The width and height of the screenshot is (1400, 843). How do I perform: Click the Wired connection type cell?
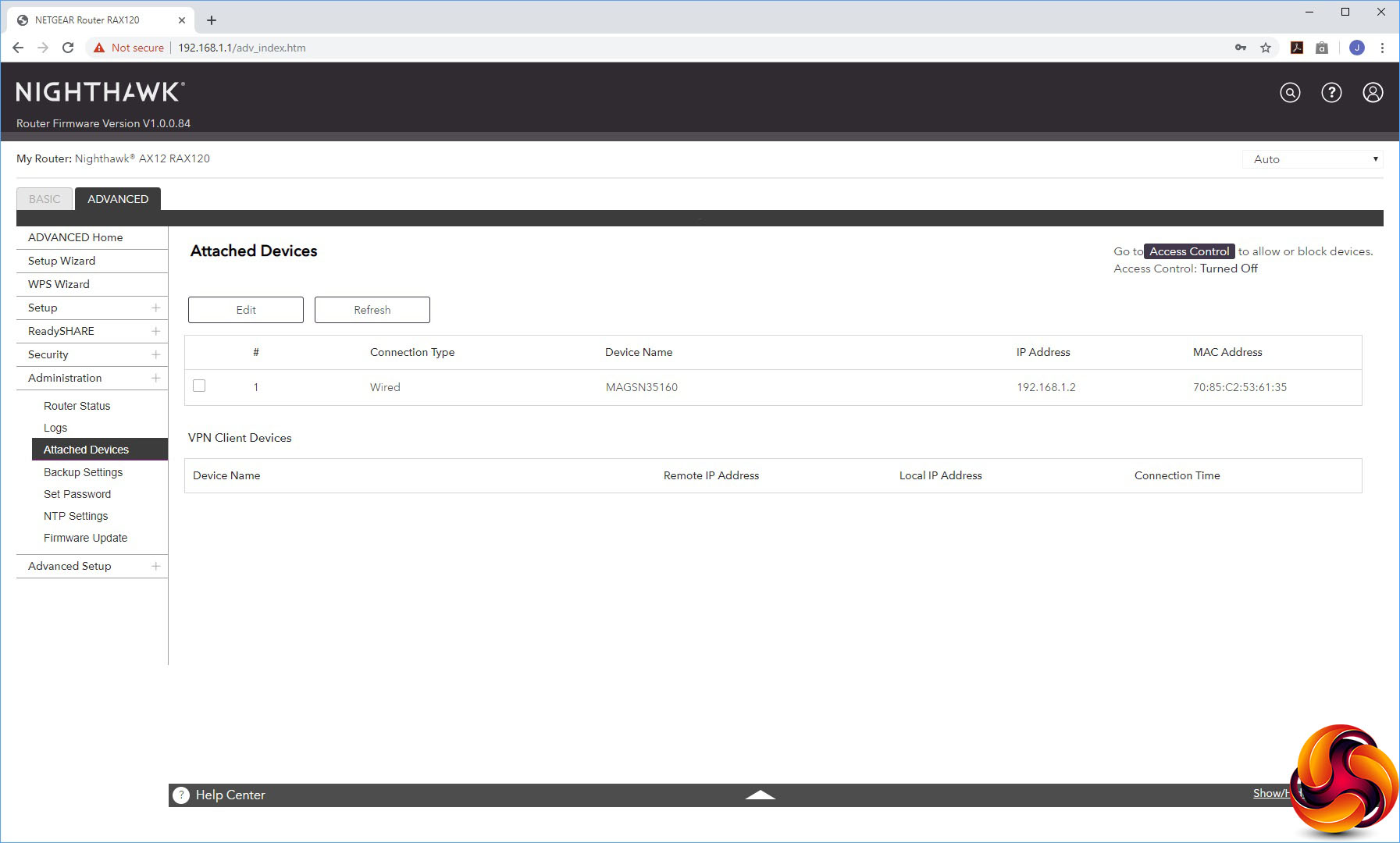385,387
